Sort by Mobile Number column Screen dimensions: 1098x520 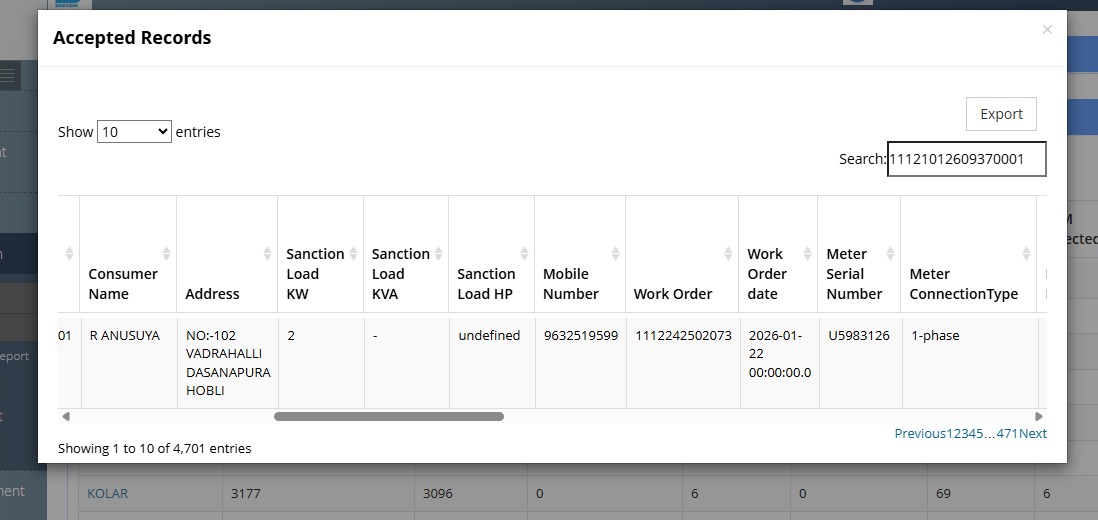[580, 253]
